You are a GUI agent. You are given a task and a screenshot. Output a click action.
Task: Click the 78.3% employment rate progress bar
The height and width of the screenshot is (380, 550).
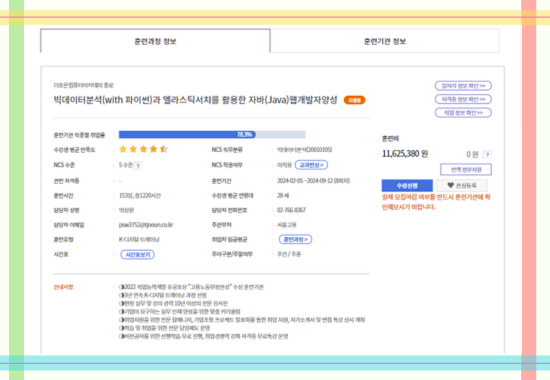click(x=212, y=134)
